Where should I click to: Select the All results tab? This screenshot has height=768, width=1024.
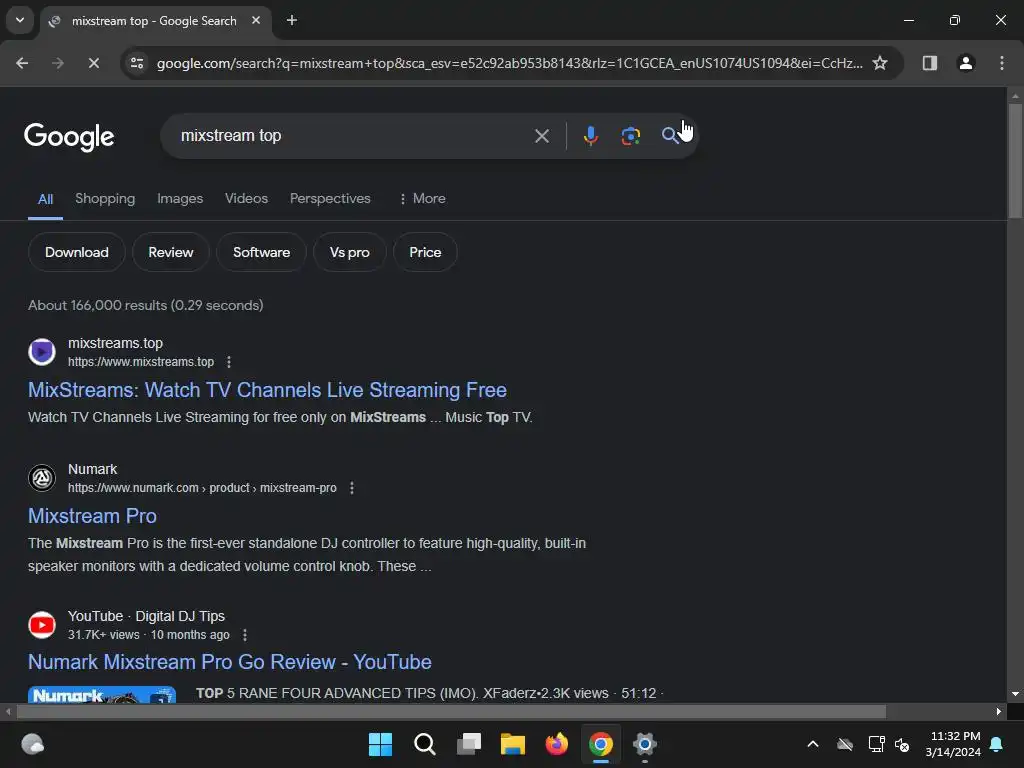(45, 199)
